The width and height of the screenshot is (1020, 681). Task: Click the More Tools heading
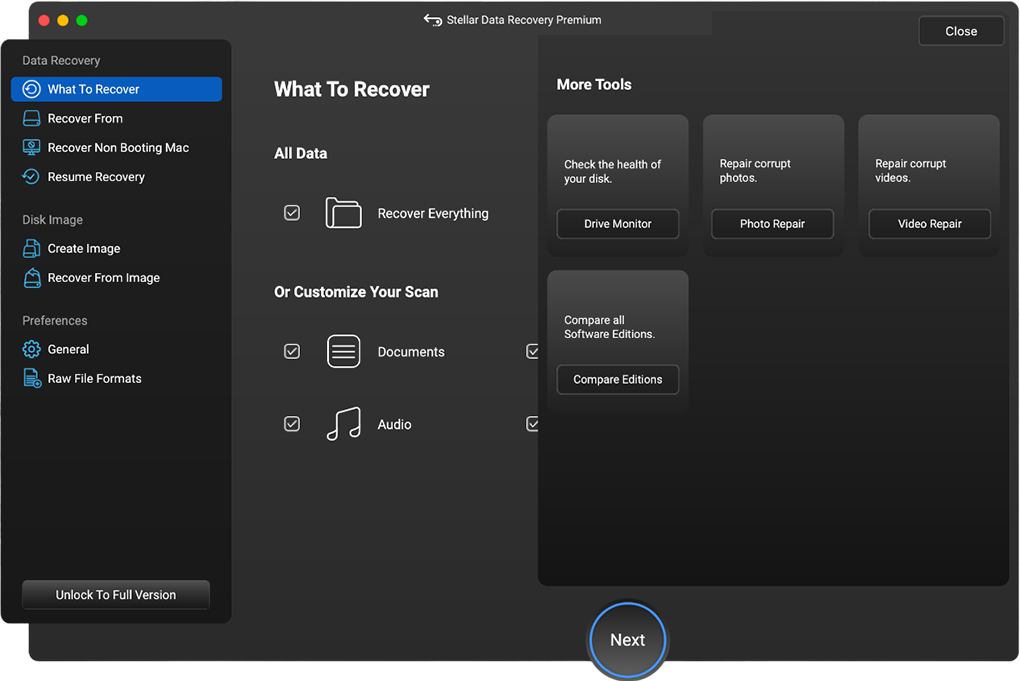[x=594, y=85]
